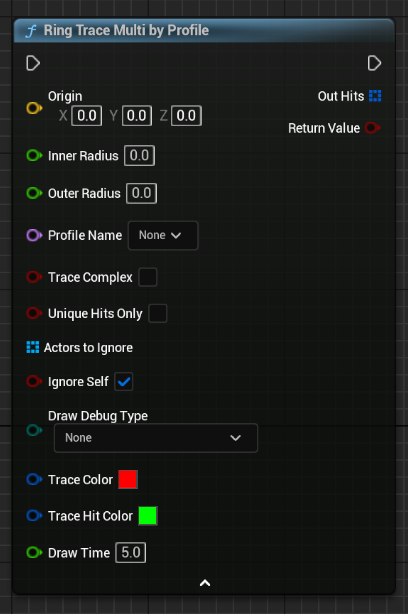Open the Profile Name dropdown
This screenshot has height=614, width=408.
click(163, 235)
